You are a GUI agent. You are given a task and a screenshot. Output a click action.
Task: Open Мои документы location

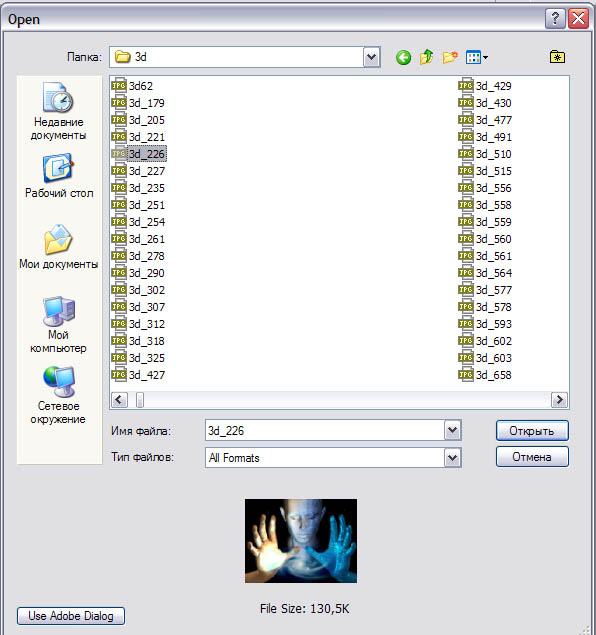tap(59, 247)
